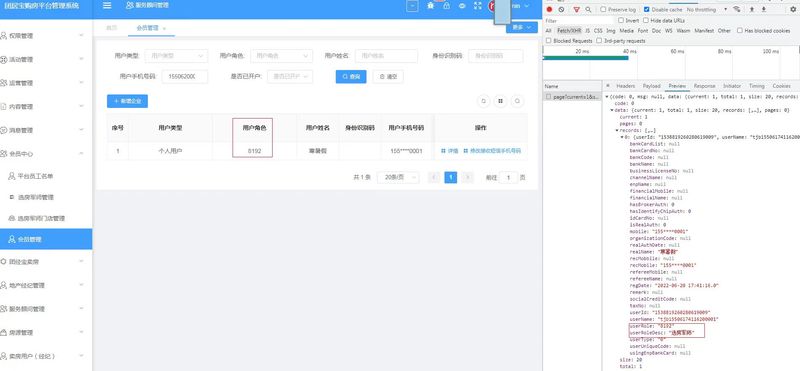This screenshot has height=371, width=800.
Task: Open DevTools network settings gear
Action: (x=794, y=9)
